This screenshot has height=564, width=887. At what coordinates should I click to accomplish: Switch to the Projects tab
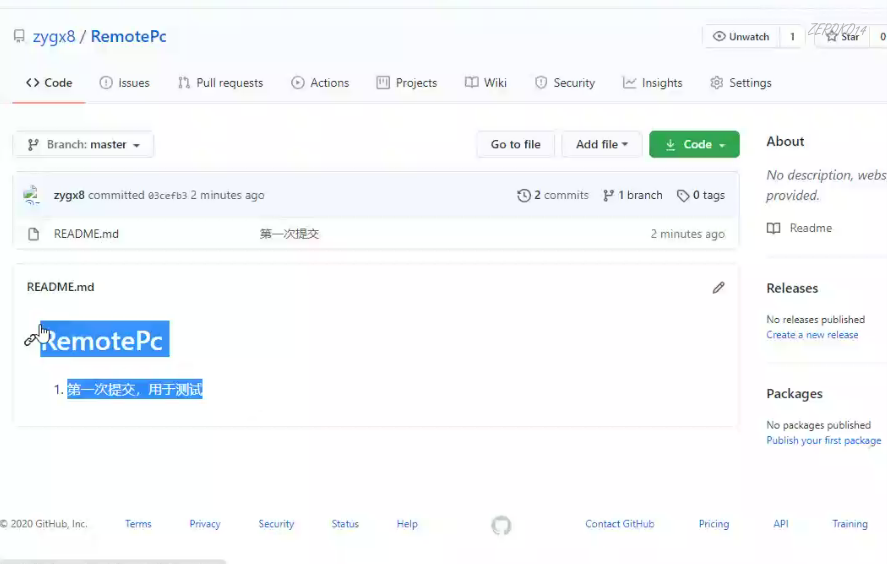pos(407,83)
